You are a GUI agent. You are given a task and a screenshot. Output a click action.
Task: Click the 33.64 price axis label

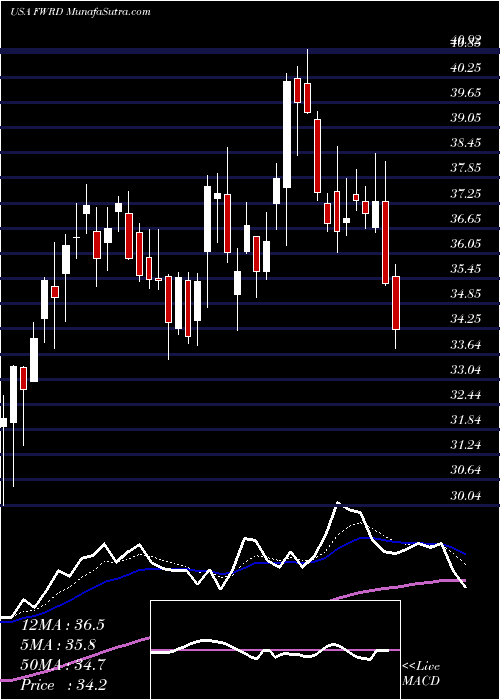pos(466,345)
